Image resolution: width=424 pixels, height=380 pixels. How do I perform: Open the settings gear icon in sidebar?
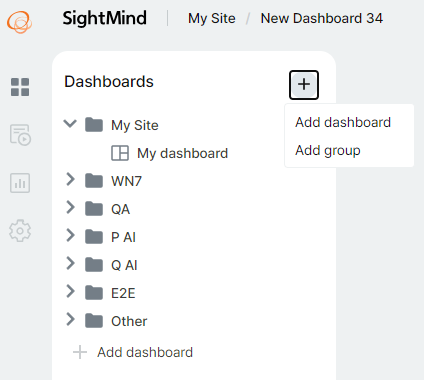click(20, 231)
